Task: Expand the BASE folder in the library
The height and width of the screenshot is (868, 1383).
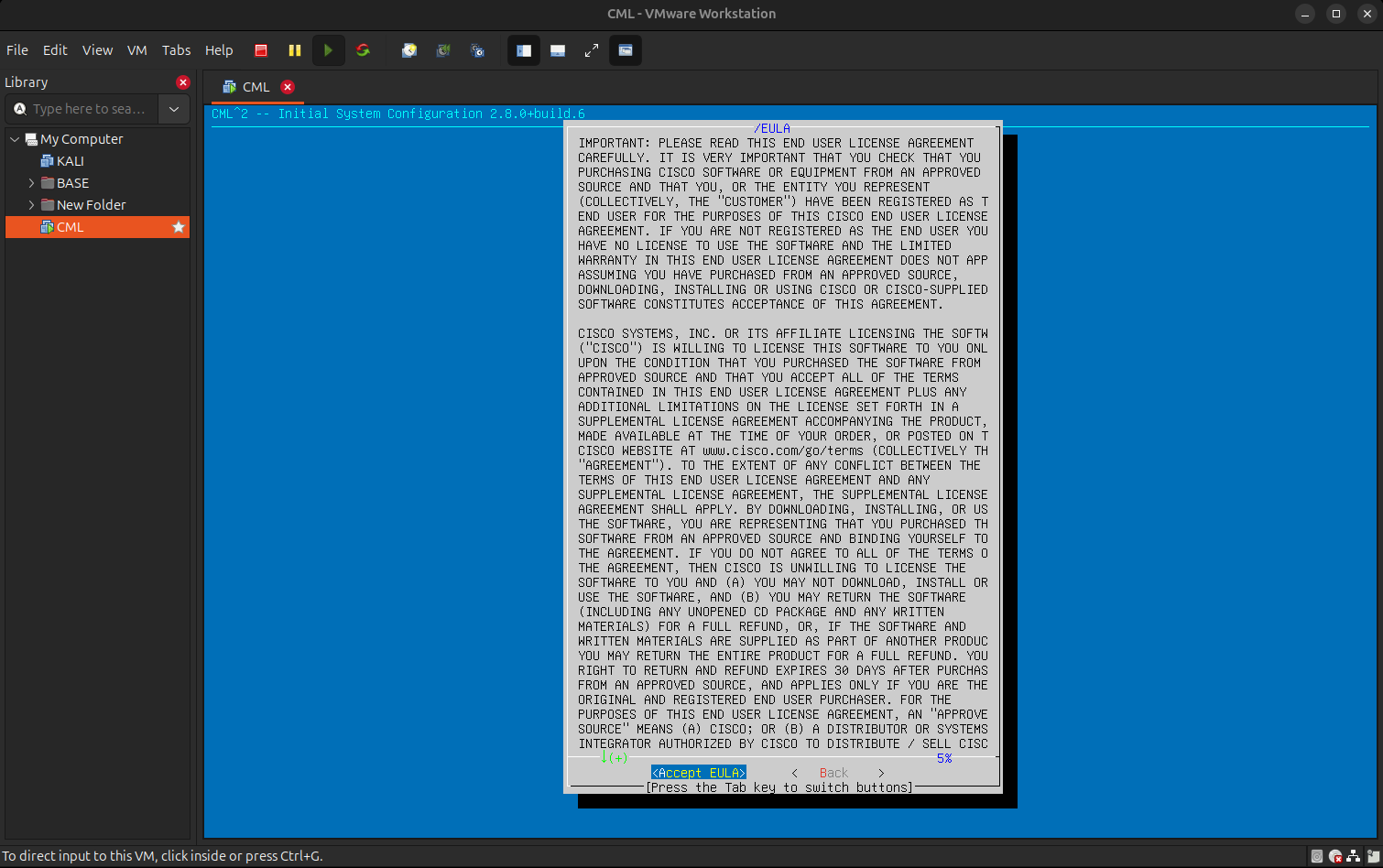Action: pyautogui.click(x=31, y=183)
